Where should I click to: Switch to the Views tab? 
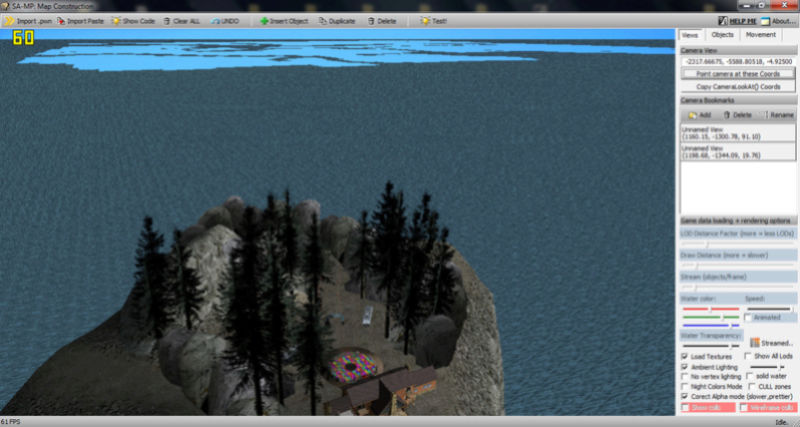click(x=690, y=35)
